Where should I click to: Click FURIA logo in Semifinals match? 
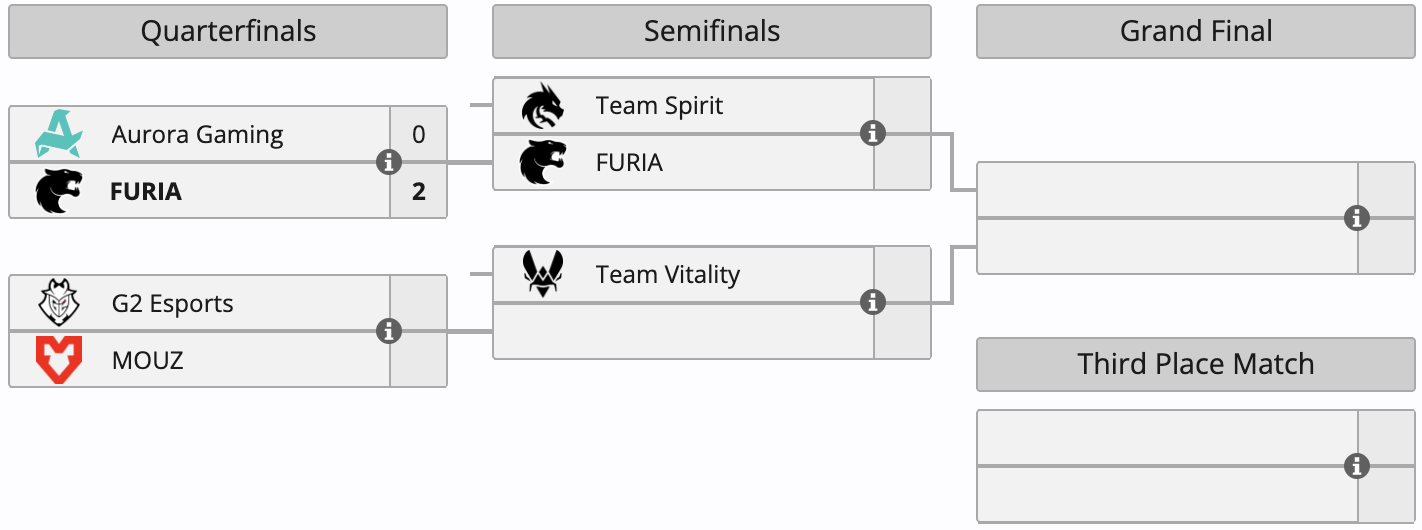pyautogui.click(x=543, y=162)
